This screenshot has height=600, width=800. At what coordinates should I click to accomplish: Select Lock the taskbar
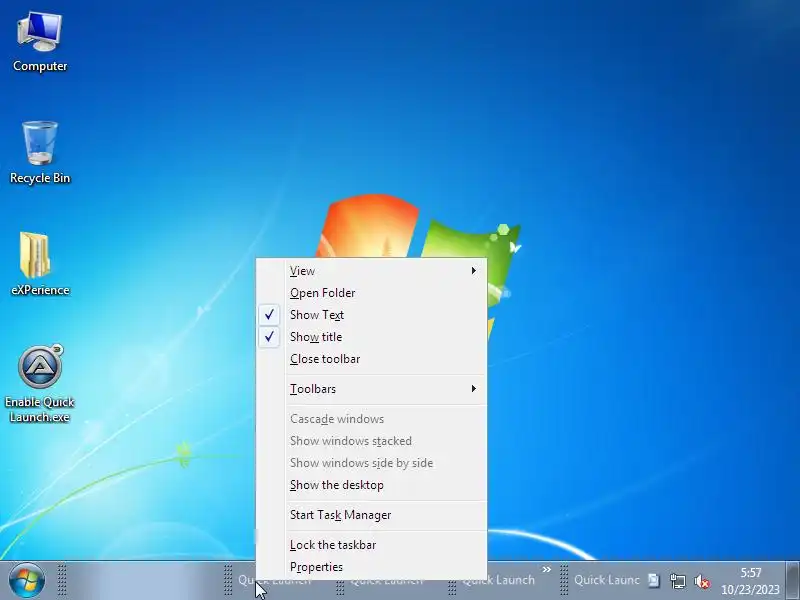click(371, 545)
